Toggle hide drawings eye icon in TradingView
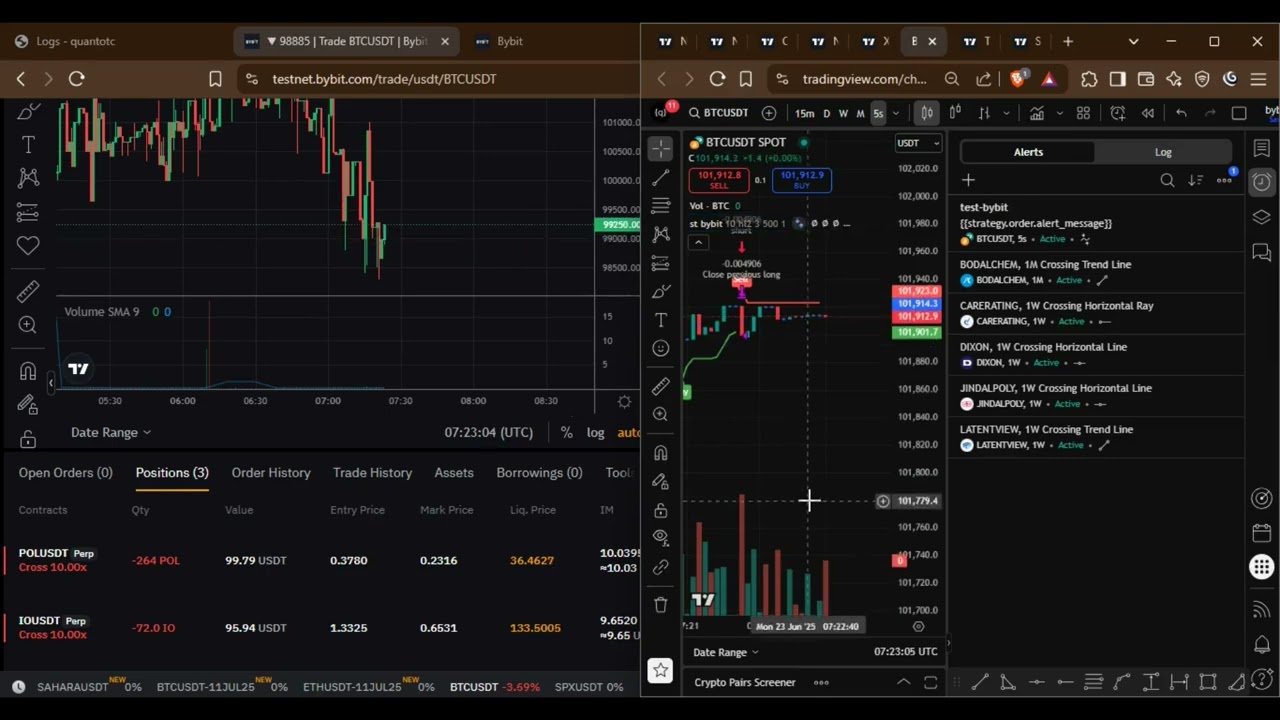 [660, 538]
